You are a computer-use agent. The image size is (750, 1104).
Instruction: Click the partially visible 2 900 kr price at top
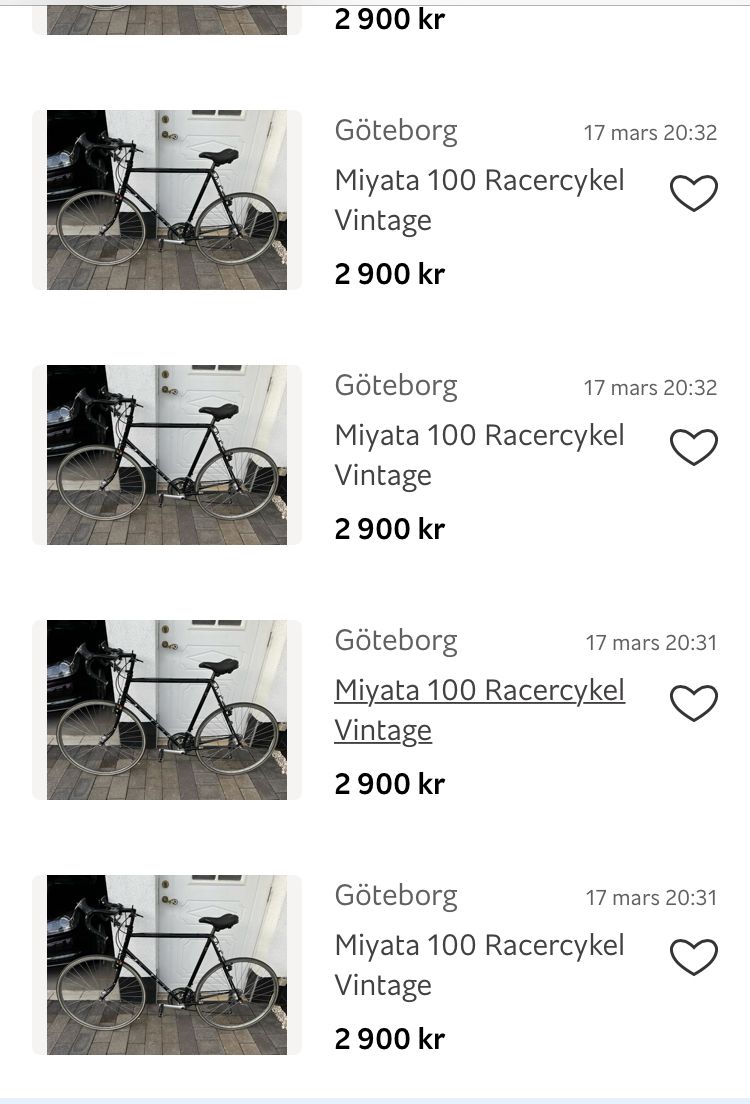(389, 19)
